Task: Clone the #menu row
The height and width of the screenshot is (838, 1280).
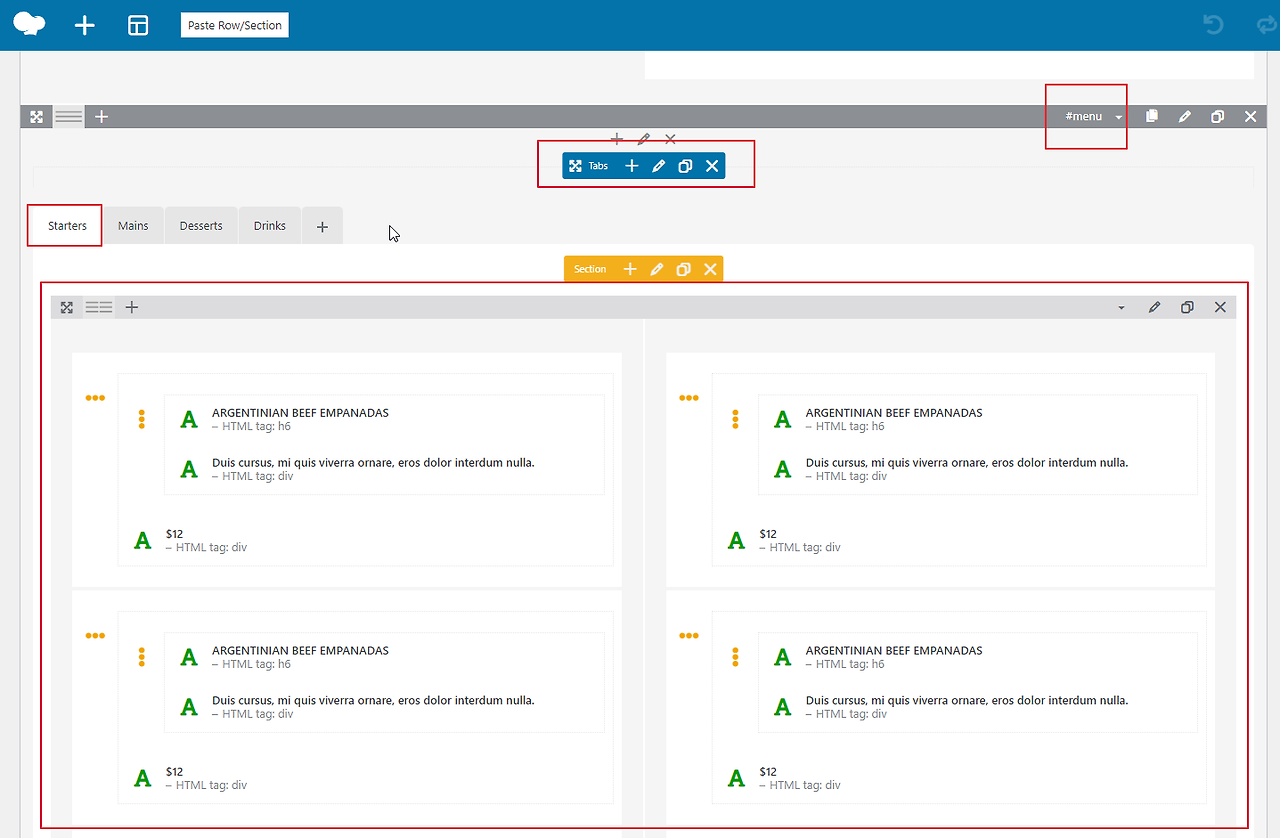Action: coord(1217,117)
